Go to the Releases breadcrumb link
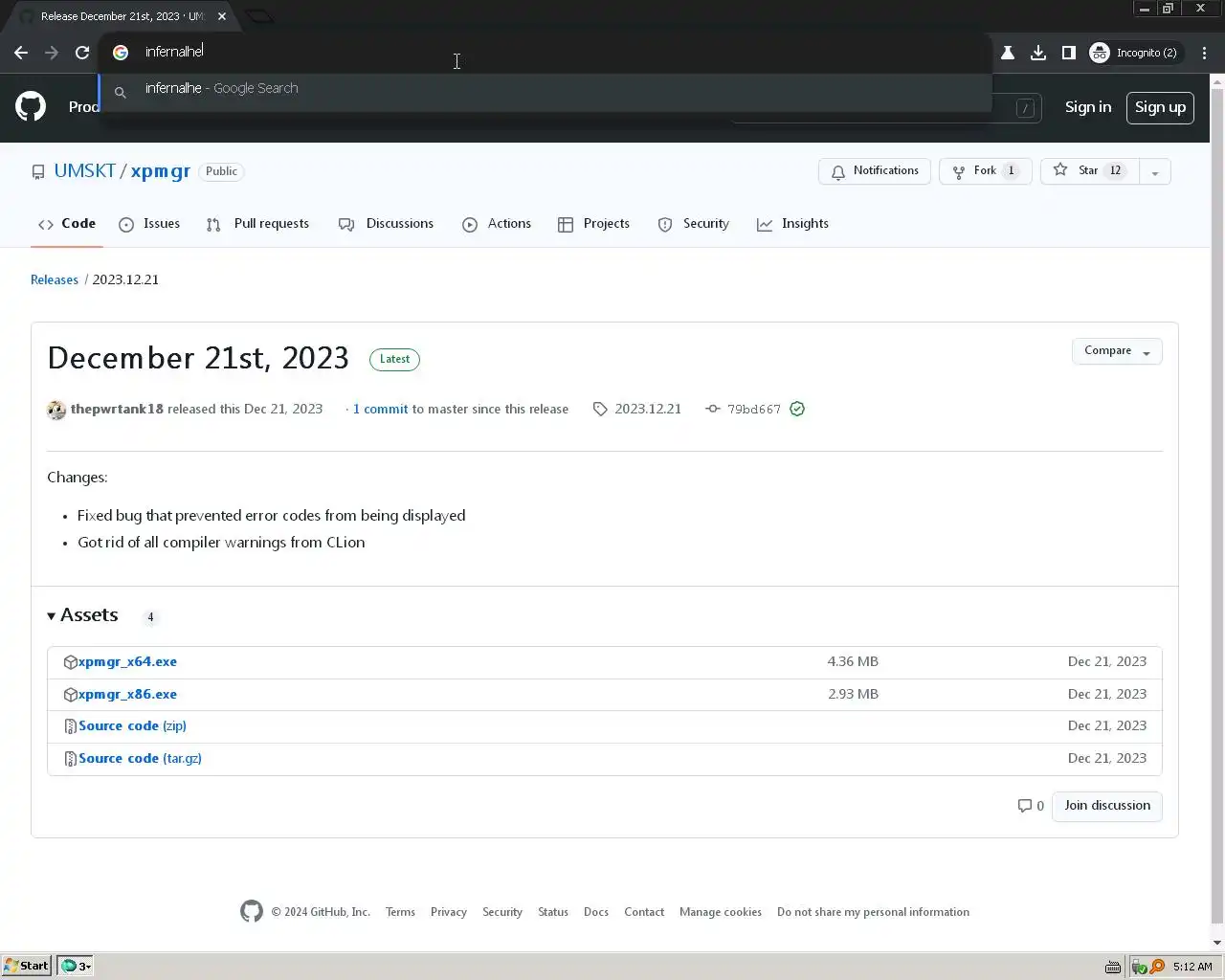The image size is (1225, 980). click(x=55, y=280)
